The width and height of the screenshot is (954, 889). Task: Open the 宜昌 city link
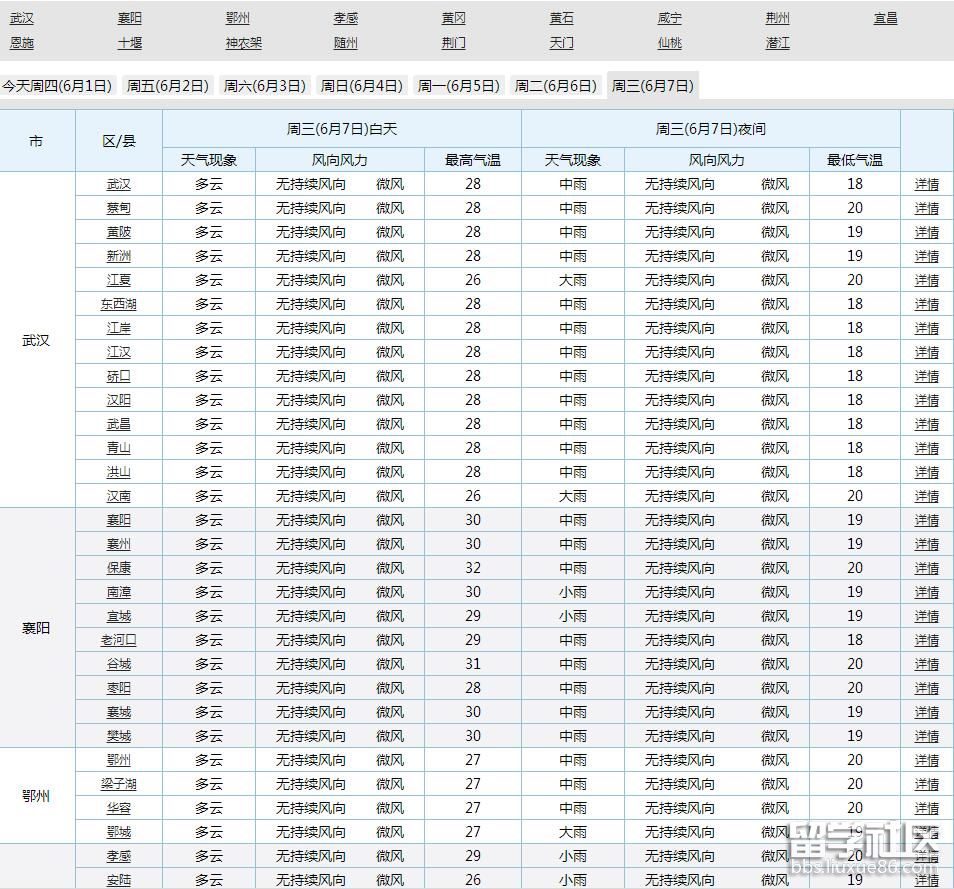pos(885,17)
